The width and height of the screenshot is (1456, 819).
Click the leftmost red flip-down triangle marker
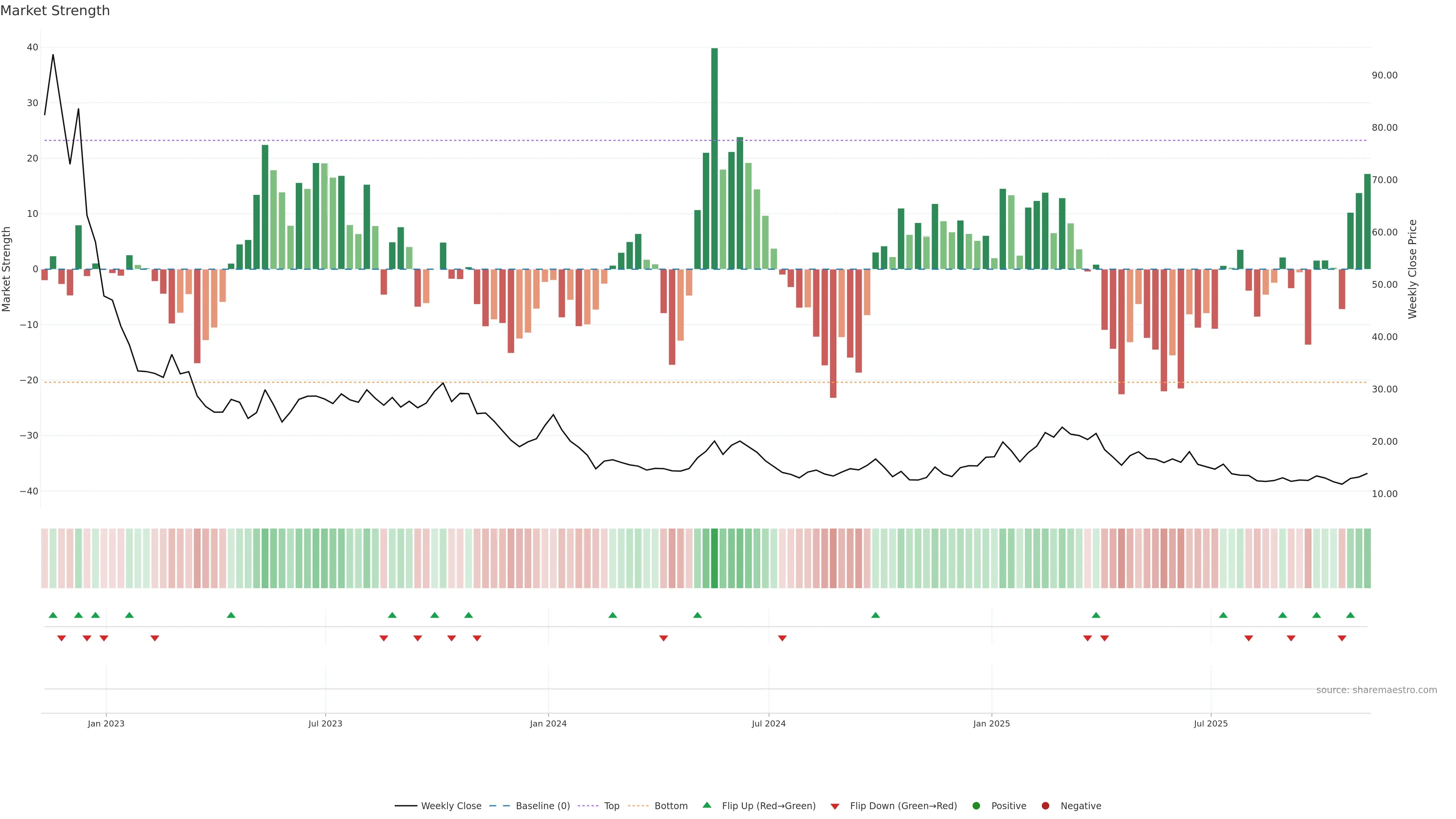pyautogui.click(x=61, y=638)
